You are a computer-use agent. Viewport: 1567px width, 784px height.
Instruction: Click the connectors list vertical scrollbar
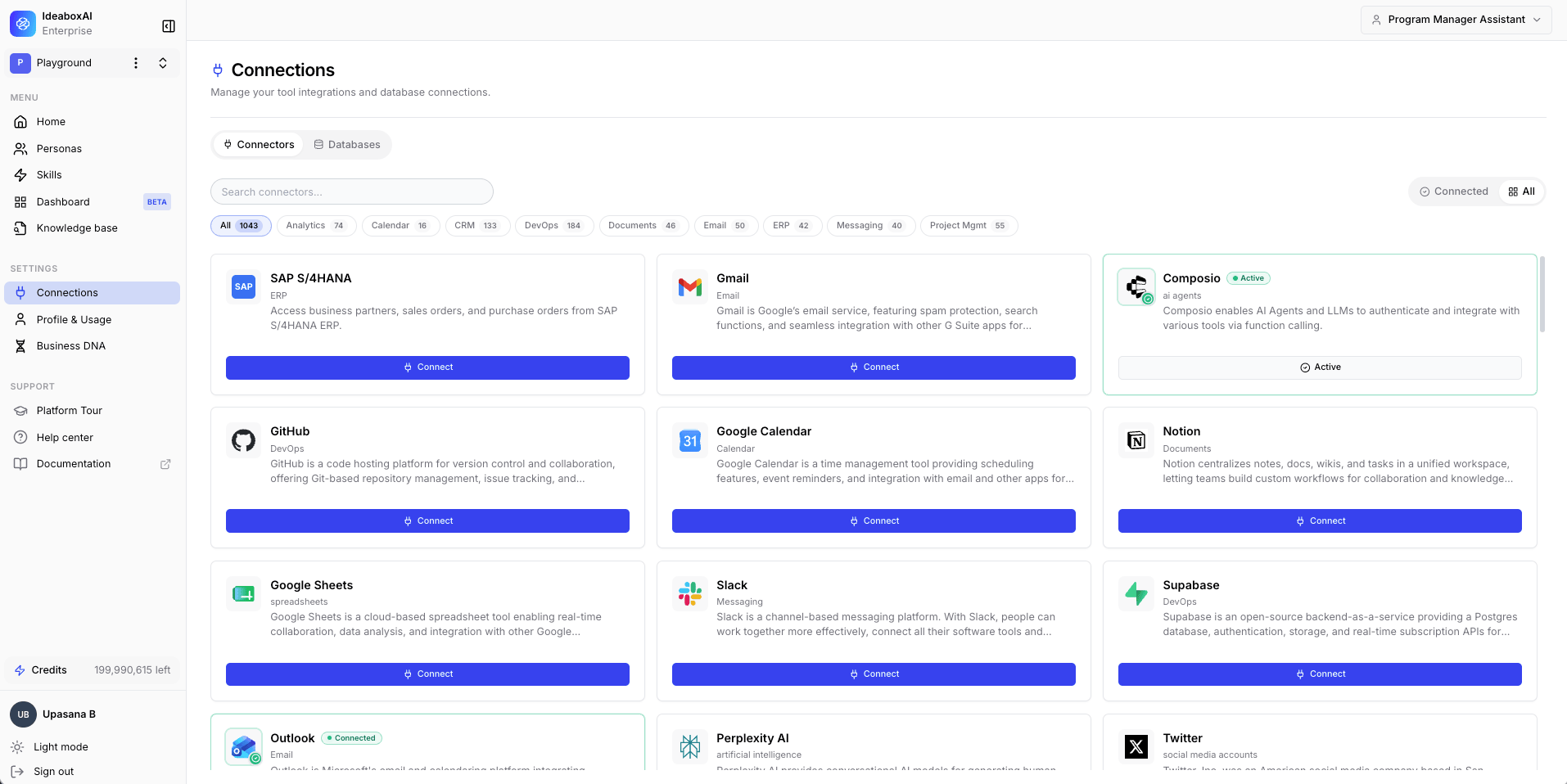(1542, 295)
